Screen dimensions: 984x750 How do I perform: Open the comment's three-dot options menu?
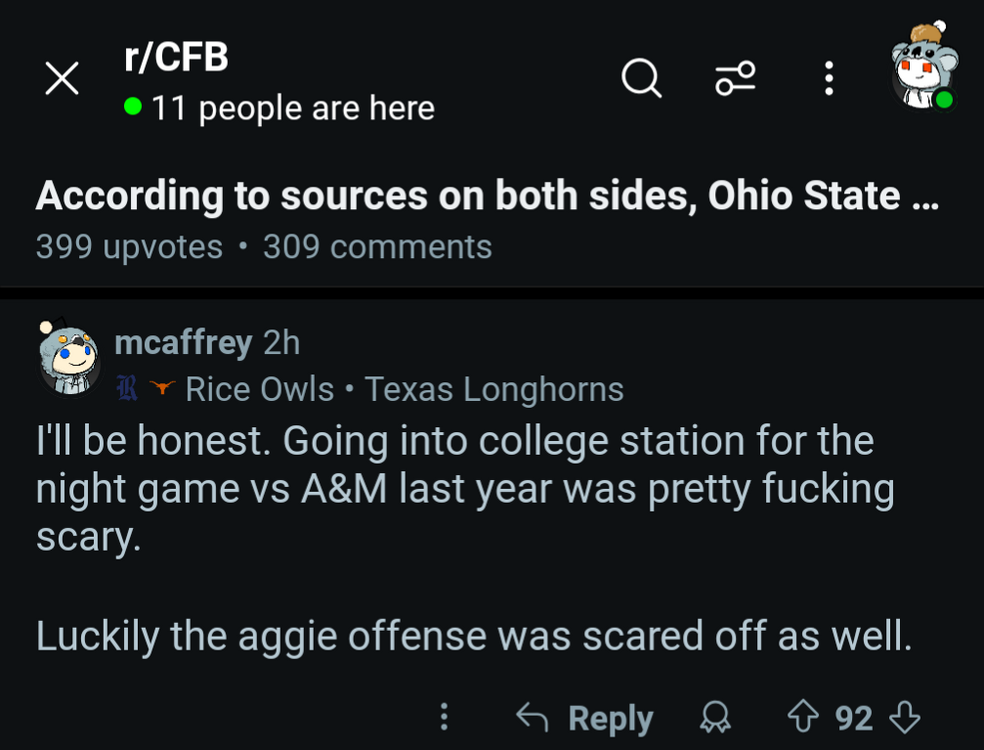(444, 716)
